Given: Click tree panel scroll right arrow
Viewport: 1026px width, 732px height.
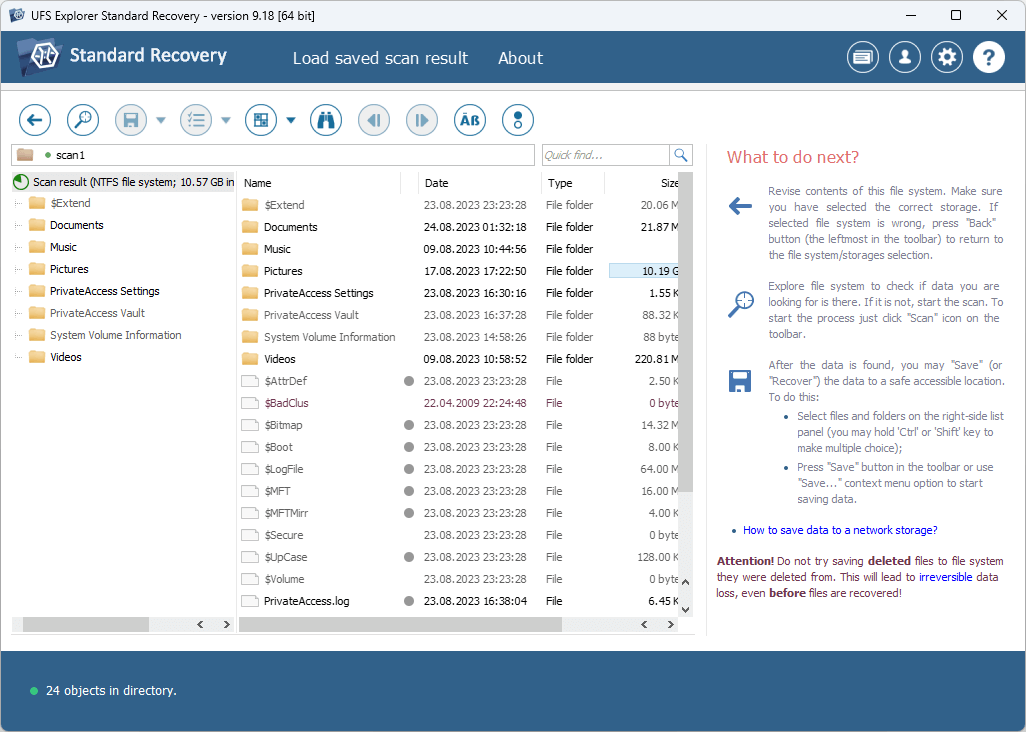Looking at the screenshot, I should (226, 625).
